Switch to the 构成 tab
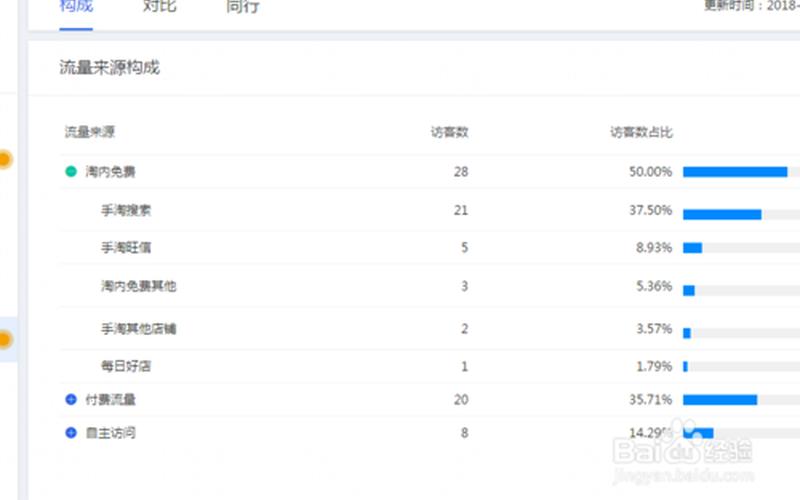This screenshot has width=800, height=500. pos(76,6)
